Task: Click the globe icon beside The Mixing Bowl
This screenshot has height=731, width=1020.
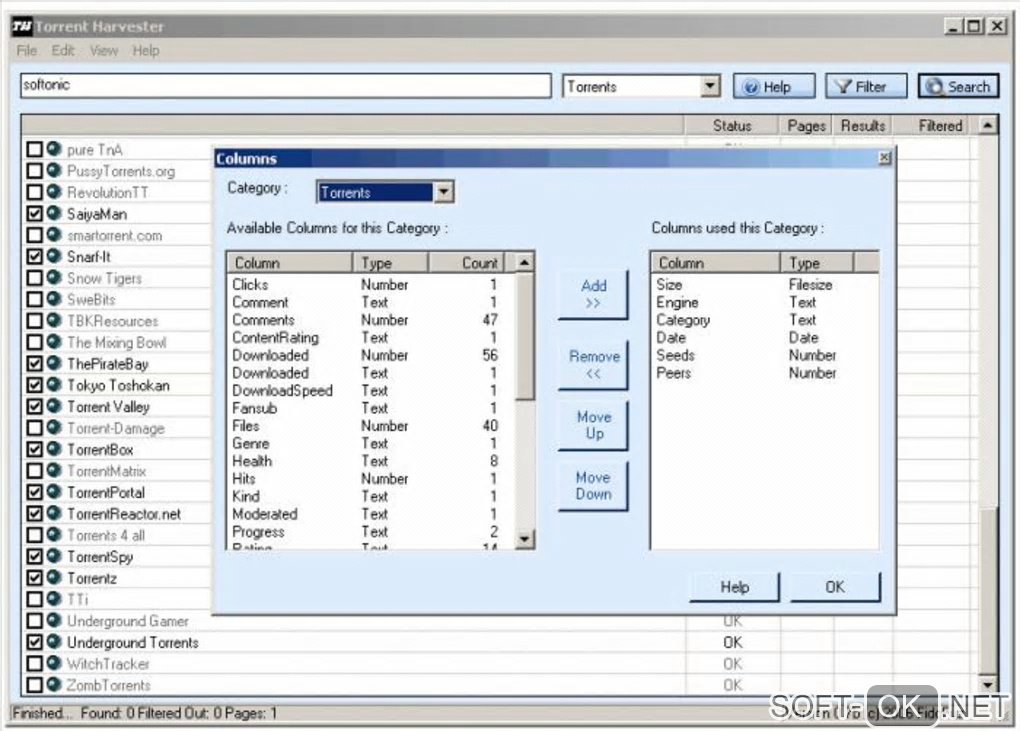Action: 54,341
